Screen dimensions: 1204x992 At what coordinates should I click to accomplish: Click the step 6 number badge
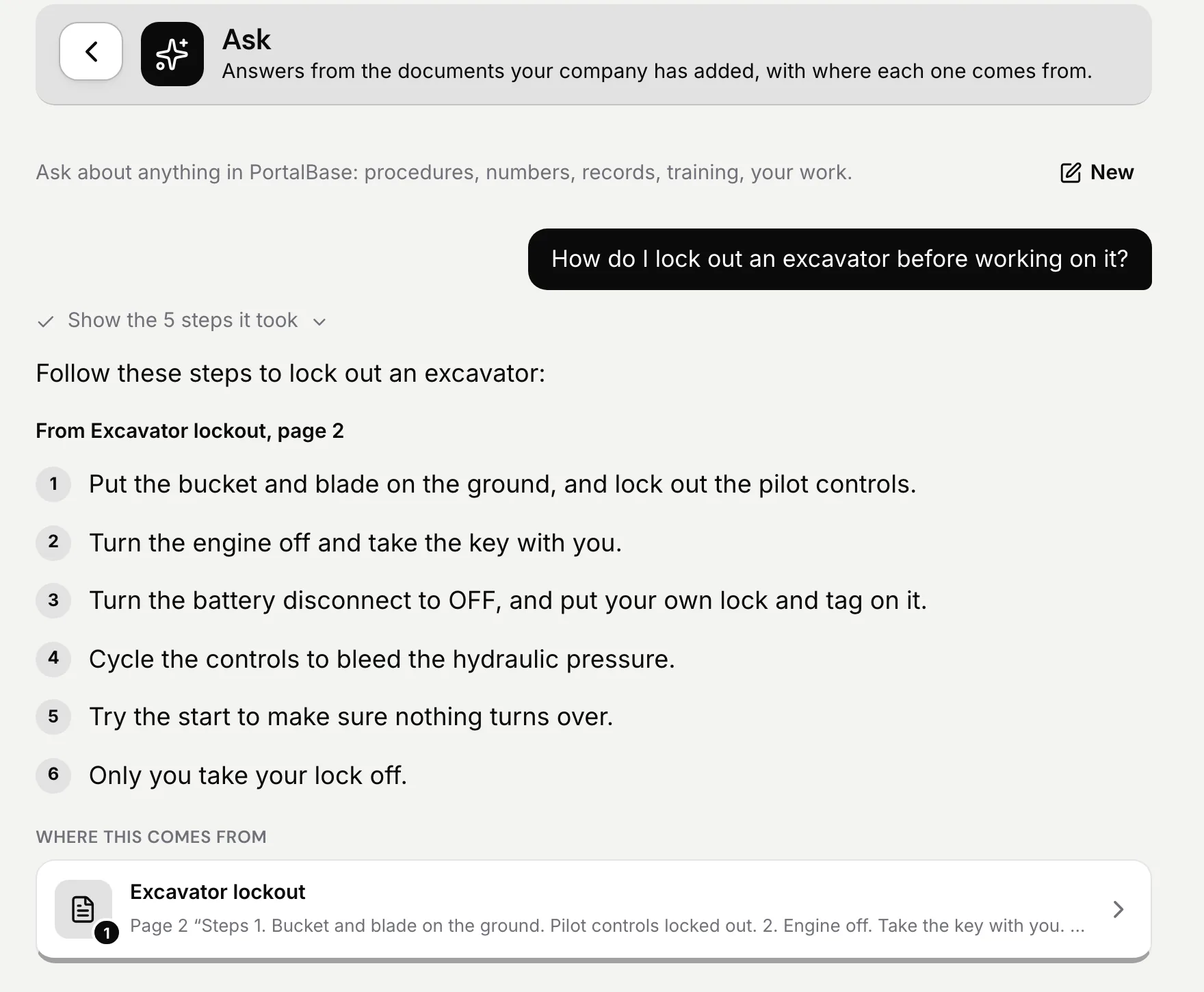[x=53, y=775]
